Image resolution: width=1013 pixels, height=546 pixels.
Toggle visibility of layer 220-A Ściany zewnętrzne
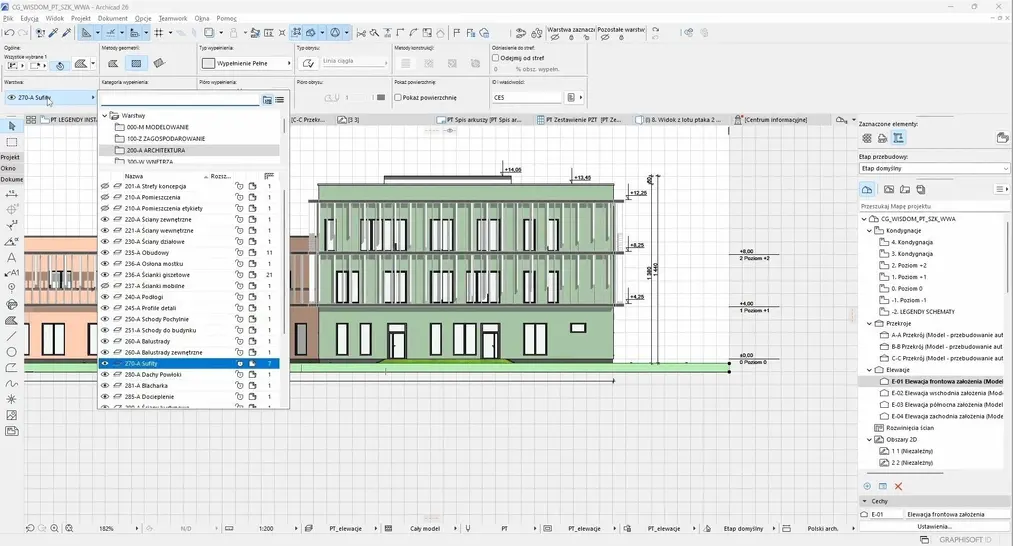(x=105, y=220)
